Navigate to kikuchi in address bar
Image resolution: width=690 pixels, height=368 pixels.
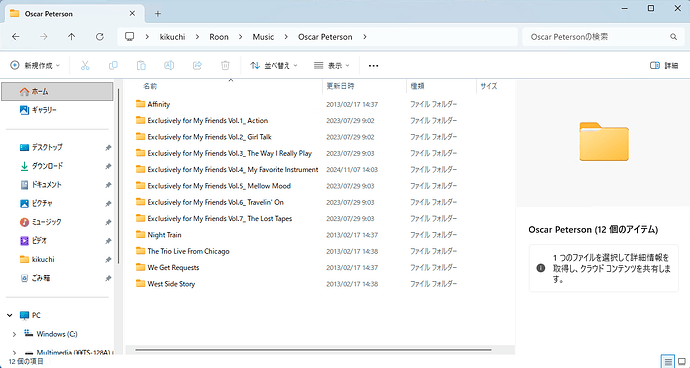(x=172, y=37)
